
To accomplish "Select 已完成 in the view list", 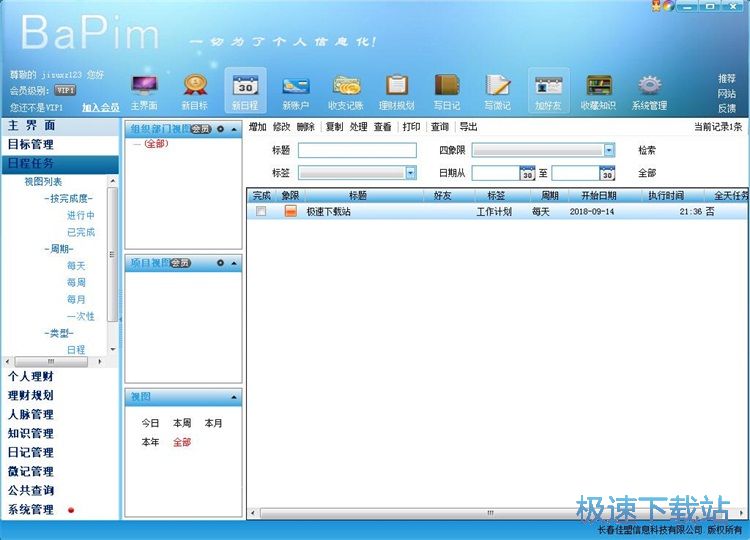I will click(81, 232).
